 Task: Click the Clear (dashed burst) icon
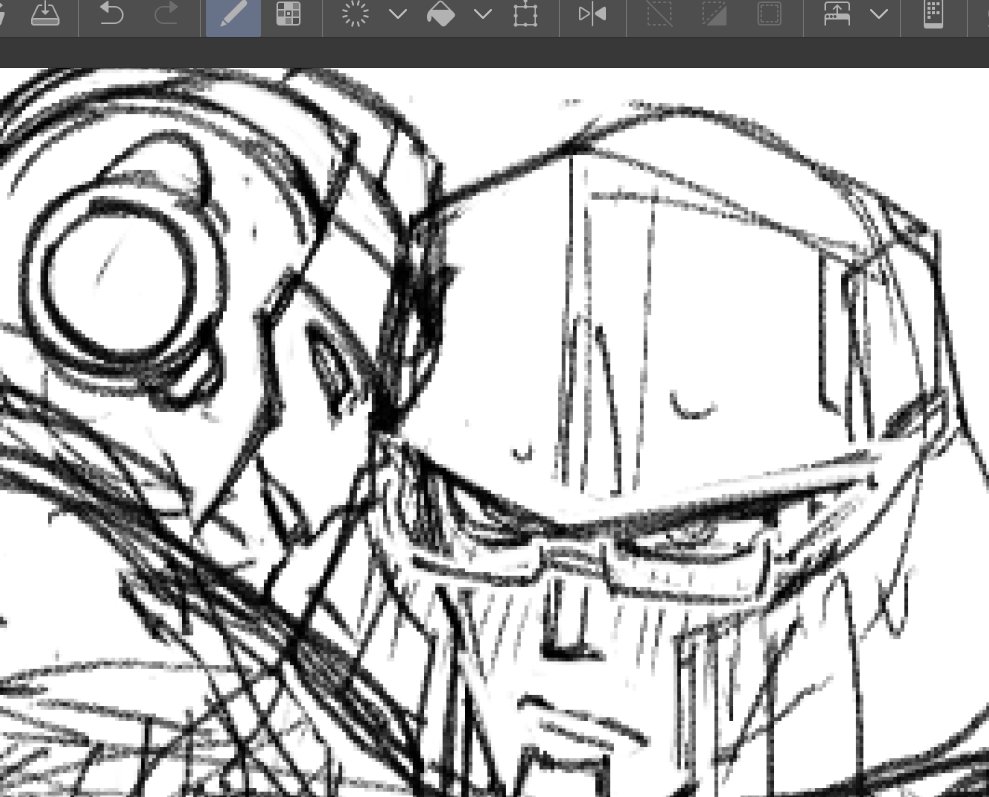[355, 13]
